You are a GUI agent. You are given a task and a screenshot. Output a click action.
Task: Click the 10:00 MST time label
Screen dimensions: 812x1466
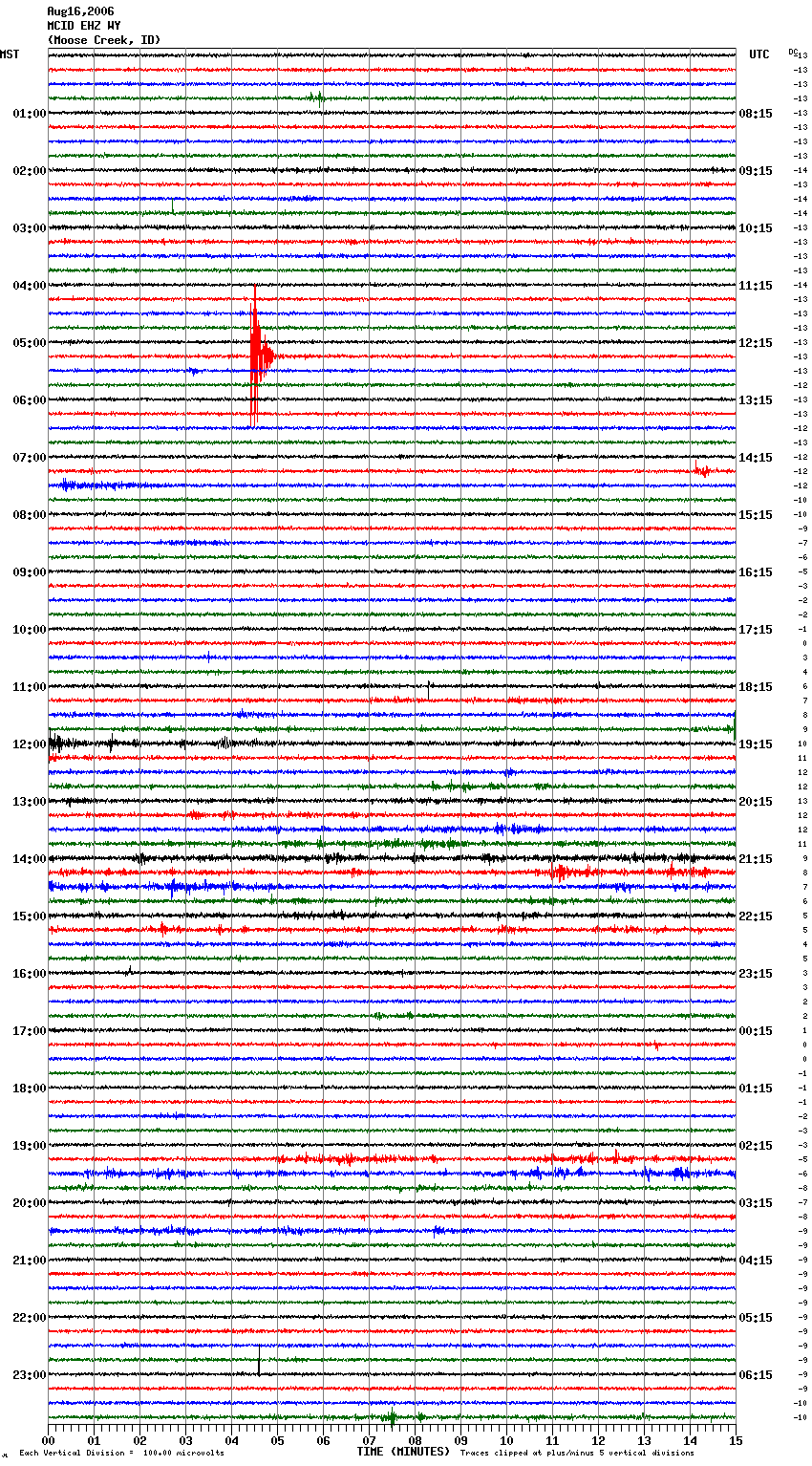(30, 630)
